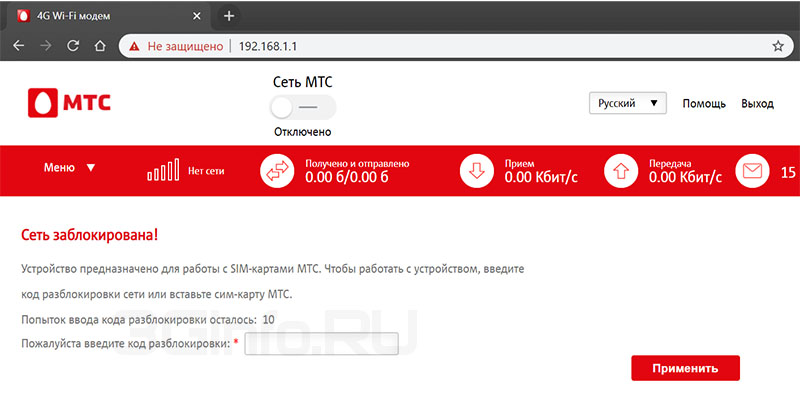This screenshot has height=417, width=800.
Task: Click the signal strength bars icon
Action: click(x=163, y=169)
